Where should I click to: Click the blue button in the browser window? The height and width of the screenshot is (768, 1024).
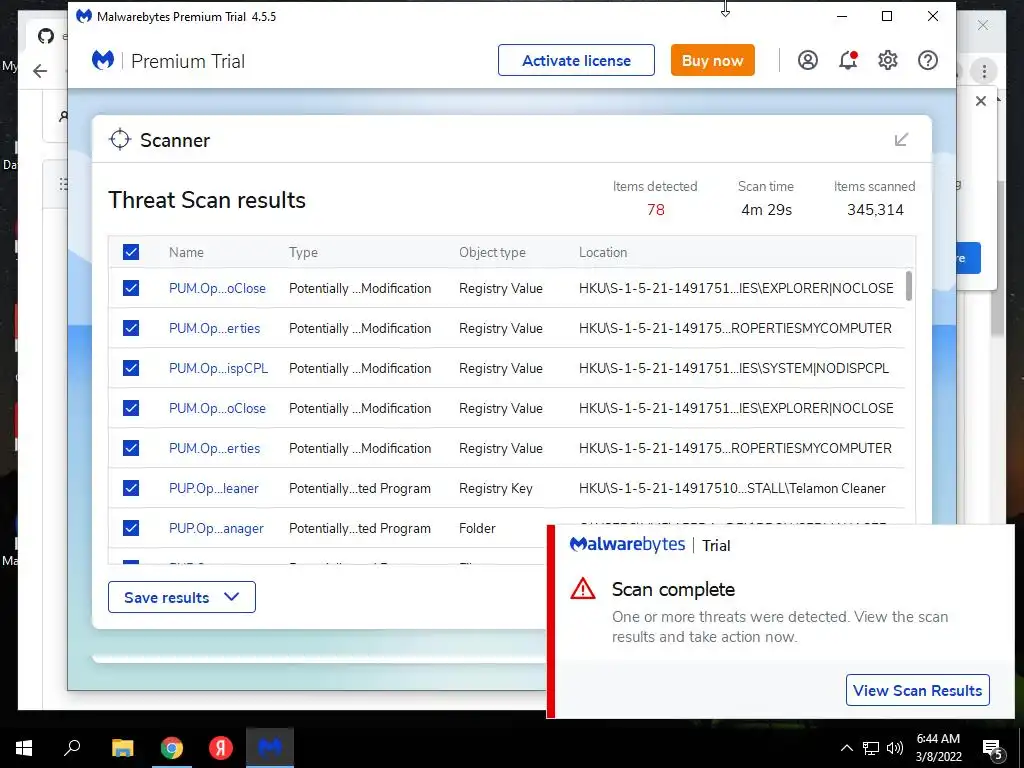pyautogui.click(x=968, y=258)
